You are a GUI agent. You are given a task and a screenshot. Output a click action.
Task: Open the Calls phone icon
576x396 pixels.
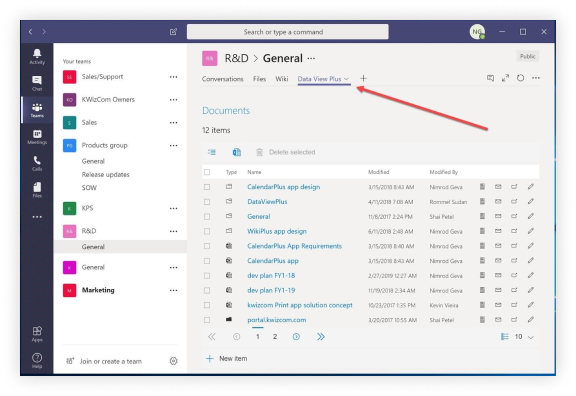[x=37, y=163]
